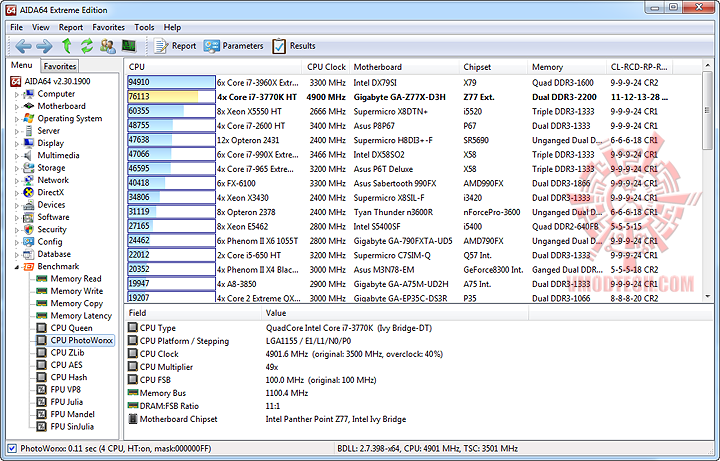Expand the Motherboard tree node
Viewport: 720px width, 461px height.
click(17, 107)
